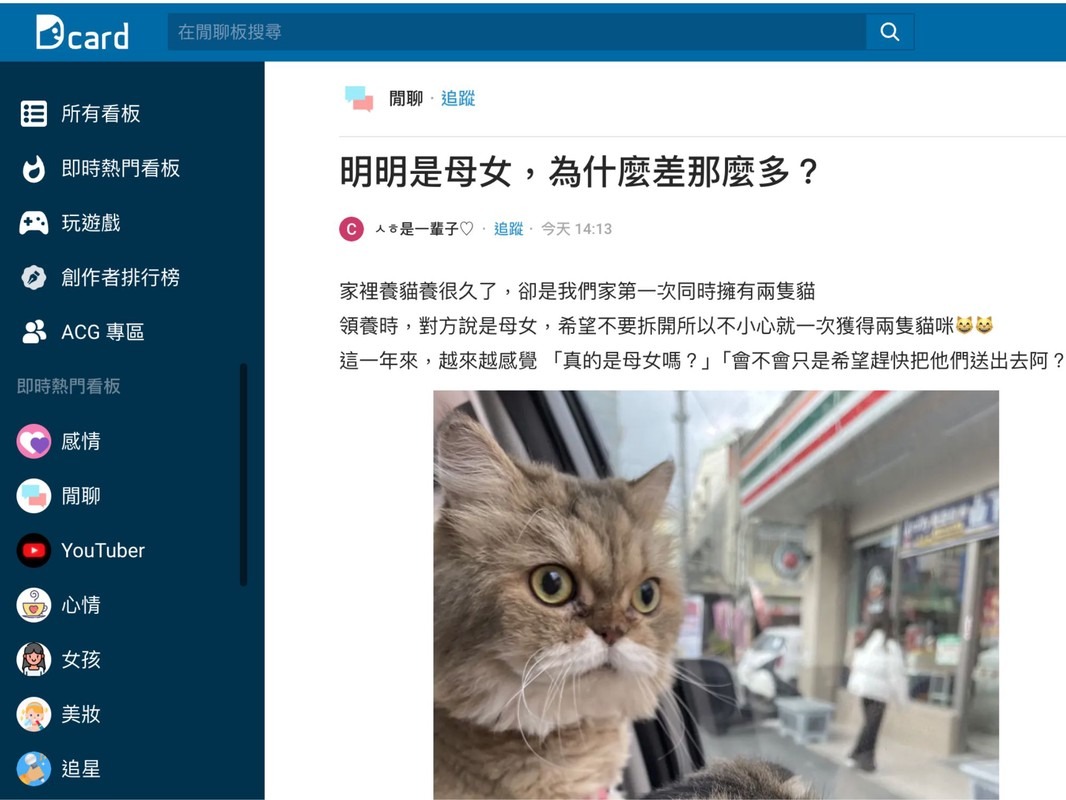The width and height of the screenshot is (1066, 800).
Task: Open 創作者排行榜 pen icon
Action: coord(34,277)
